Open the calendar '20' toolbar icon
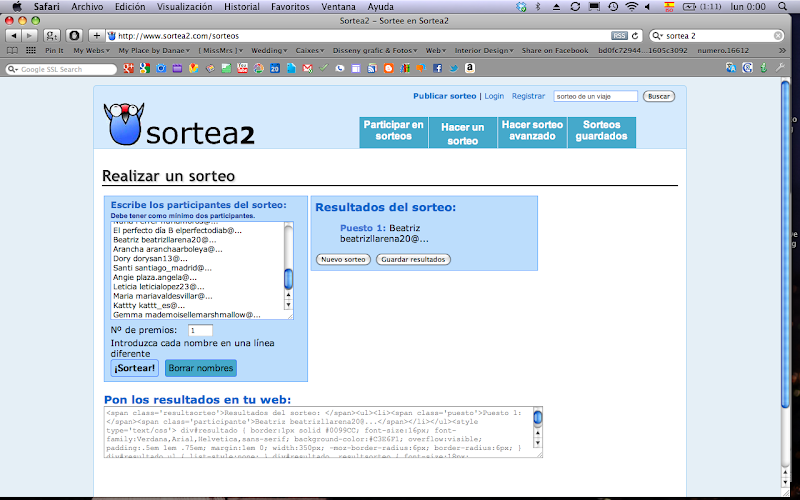 [274, 68]
